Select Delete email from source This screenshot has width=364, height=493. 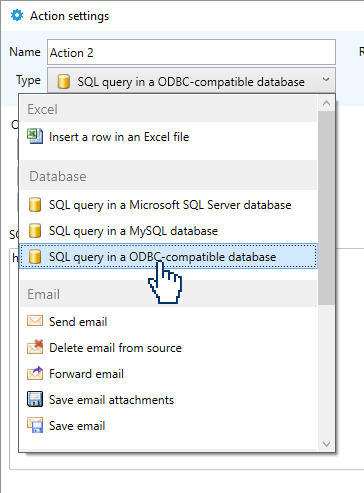(168, 348)
